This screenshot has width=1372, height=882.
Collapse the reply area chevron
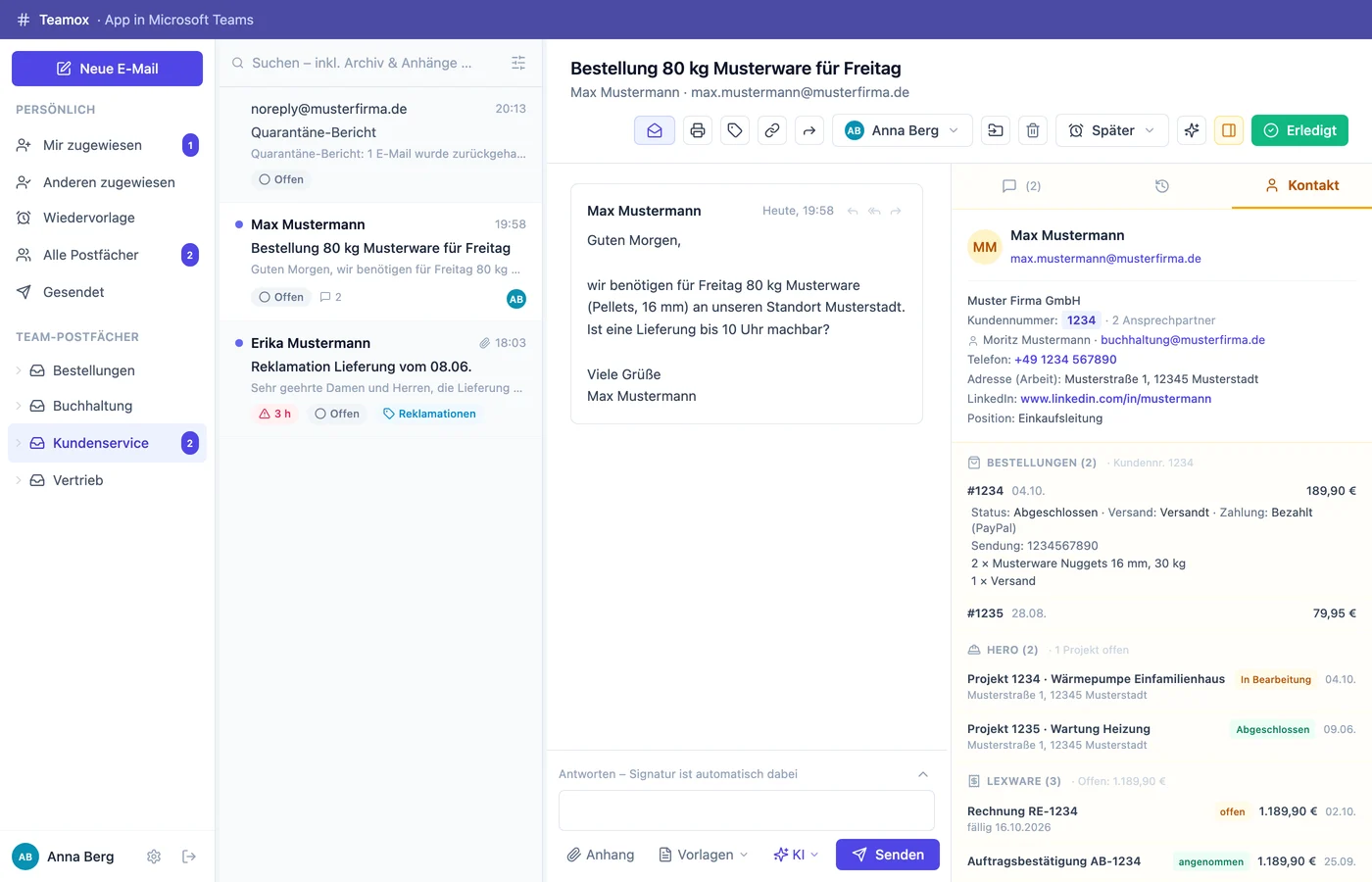[923, 774]
